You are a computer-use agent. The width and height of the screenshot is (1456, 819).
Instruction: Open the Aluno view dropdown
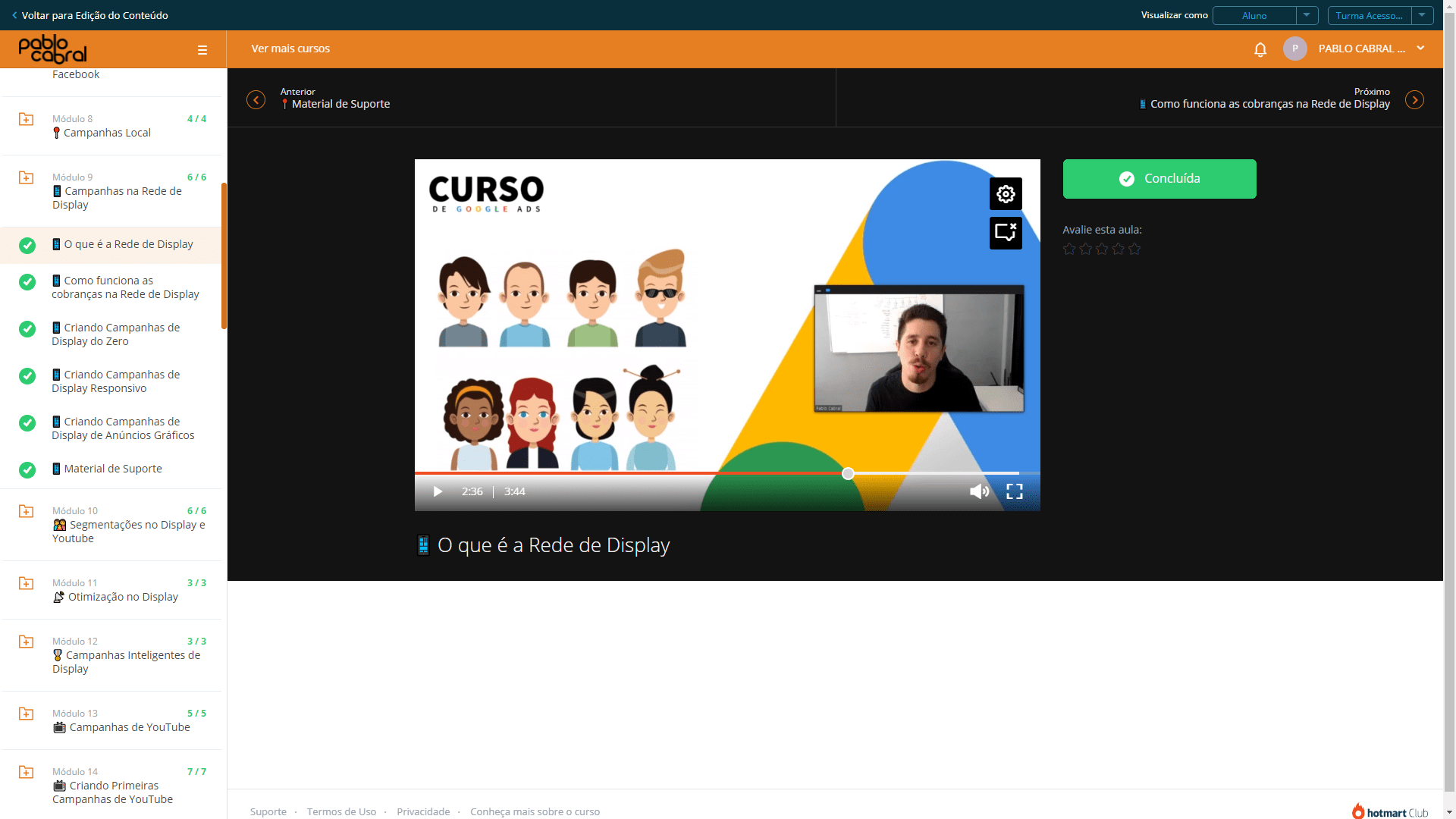(1265, 15)
